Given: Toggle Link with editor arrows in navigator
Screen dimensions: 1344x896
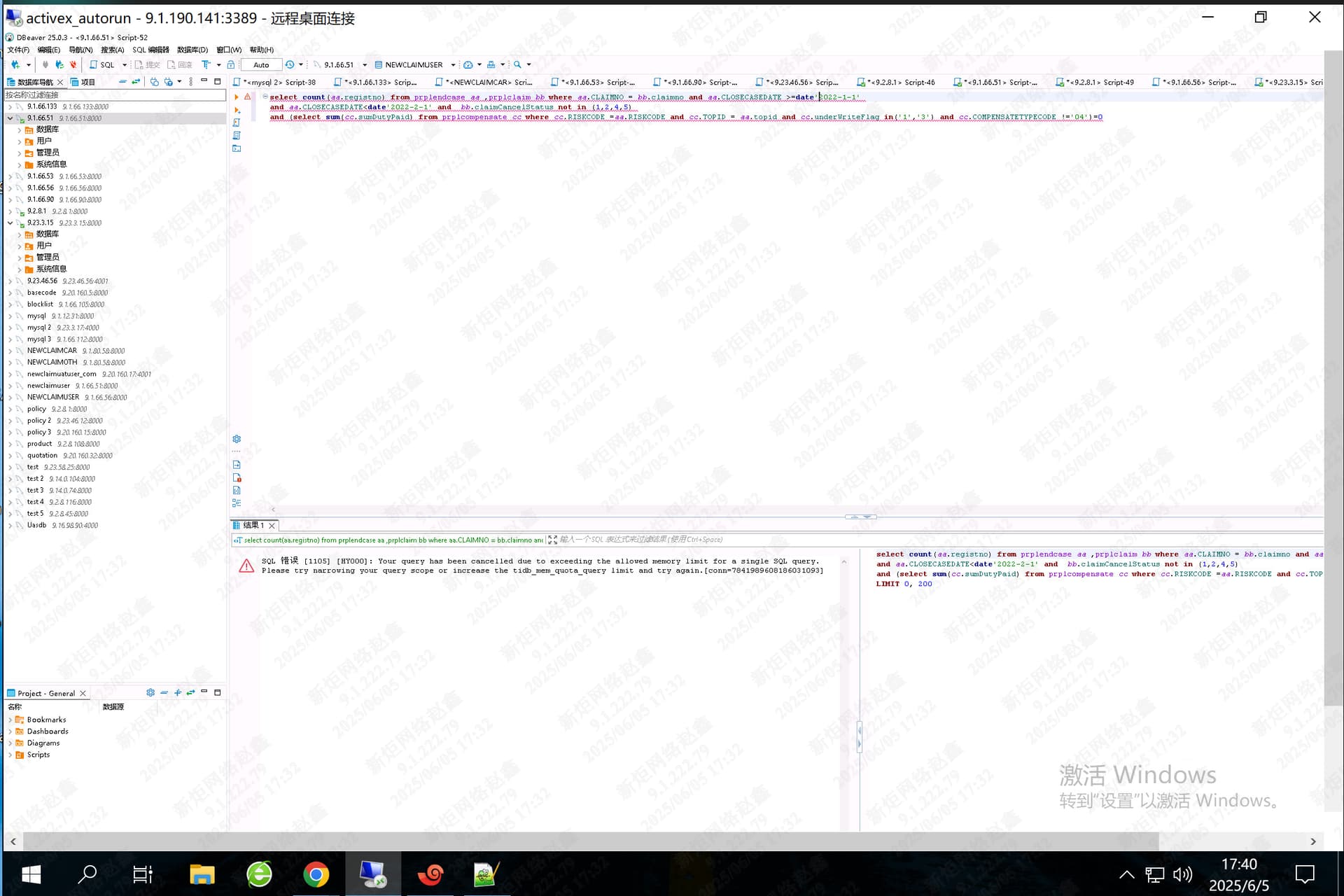Looking at the screenshot, I should tap(136, 82).
